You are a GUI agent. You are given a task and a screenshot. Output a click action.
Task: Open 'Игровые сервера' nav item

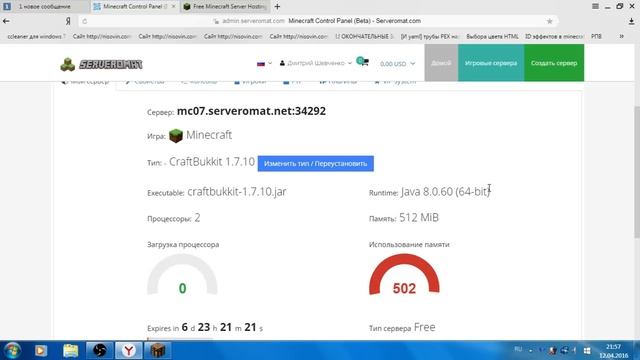pos(491,63)
